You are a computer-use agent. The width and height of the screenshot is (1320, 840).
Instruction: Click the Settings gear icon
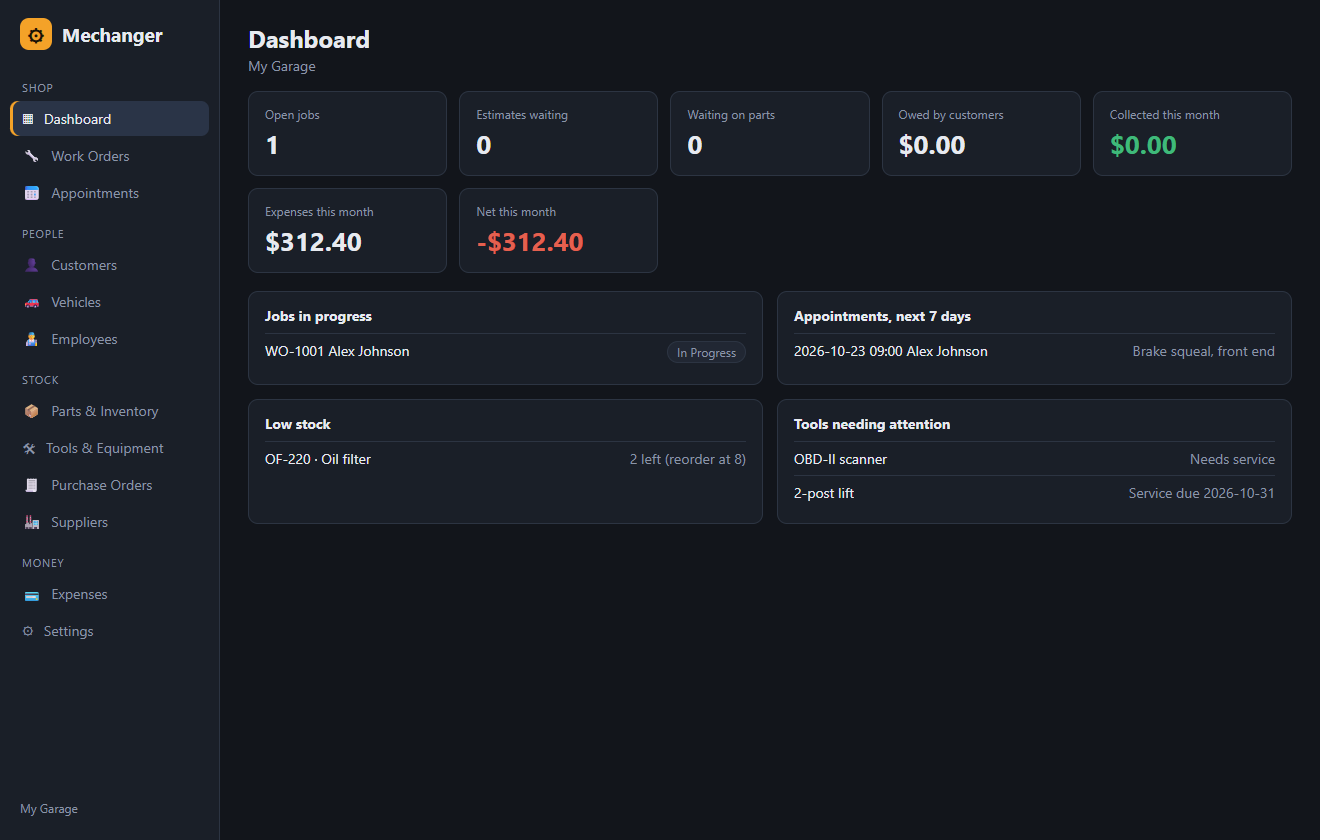28,631
